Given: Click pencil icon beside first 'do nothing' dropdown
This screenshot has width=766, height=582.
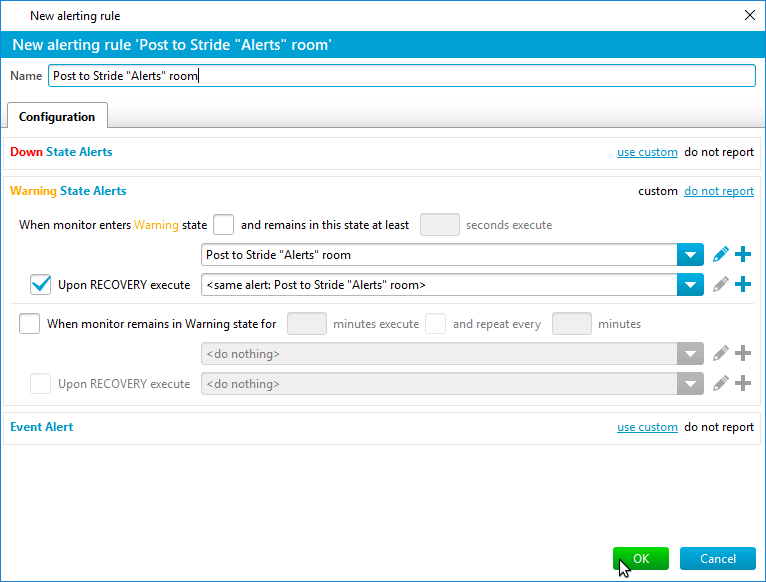Looking at the screenshot, I should point(721,353).
